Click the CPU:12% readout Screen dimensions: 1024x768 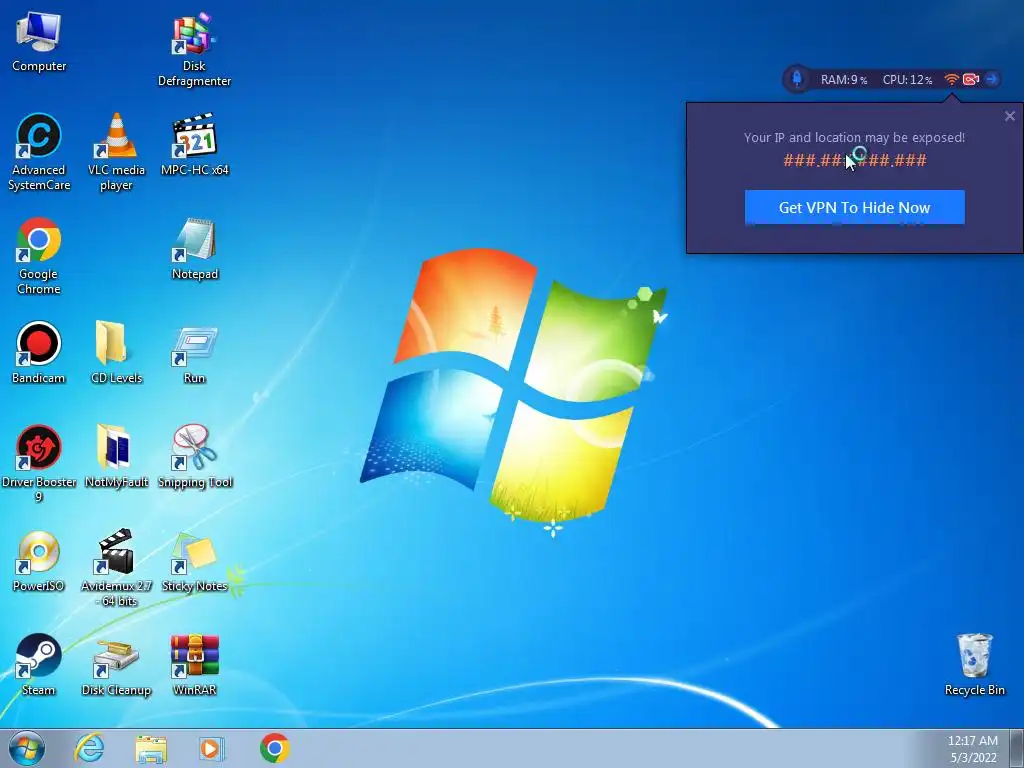pos(907,80)
